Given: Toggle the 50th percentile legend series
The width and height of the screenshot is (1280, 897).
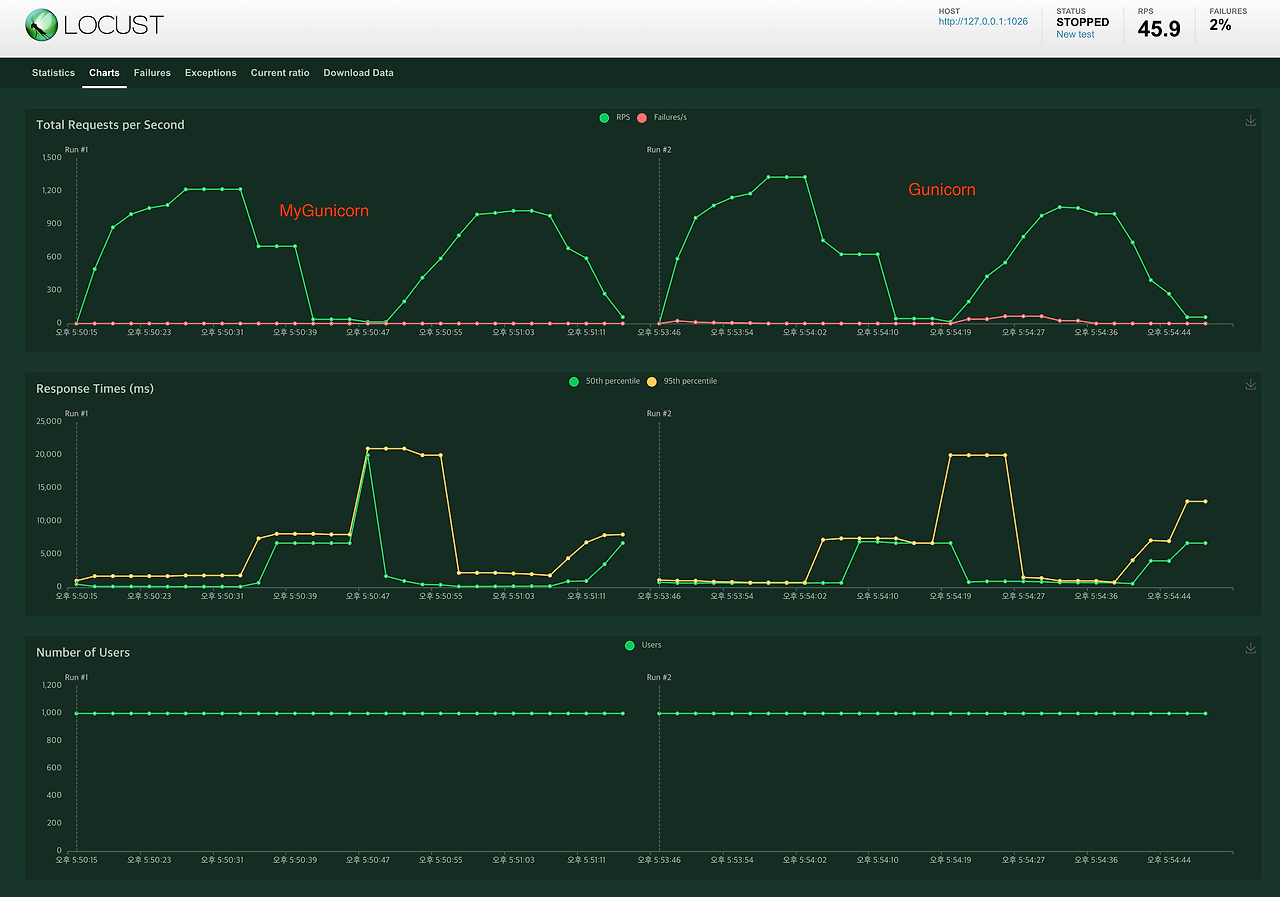Looking at the screenshot, I should point(604,381).
